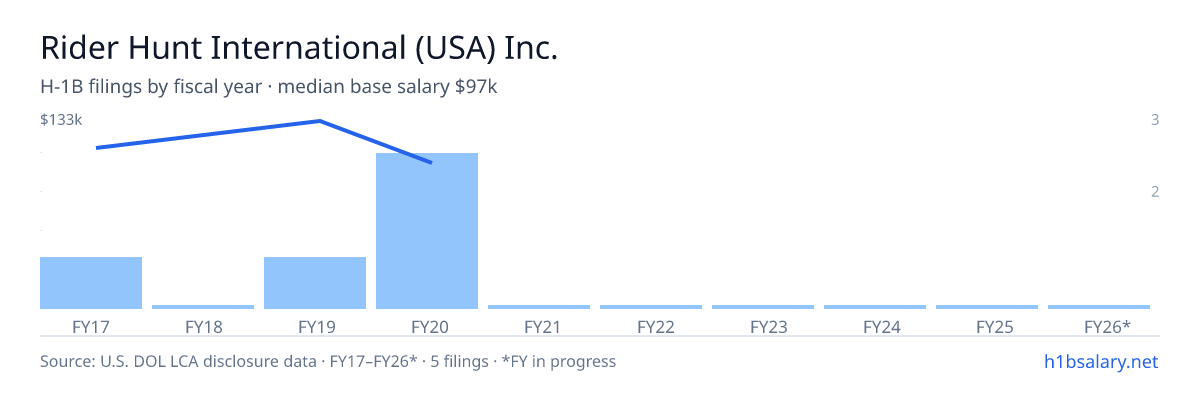This screenshot has height=400, width=1200.
Task: Select the FY20 axis label
Action: 427,326
